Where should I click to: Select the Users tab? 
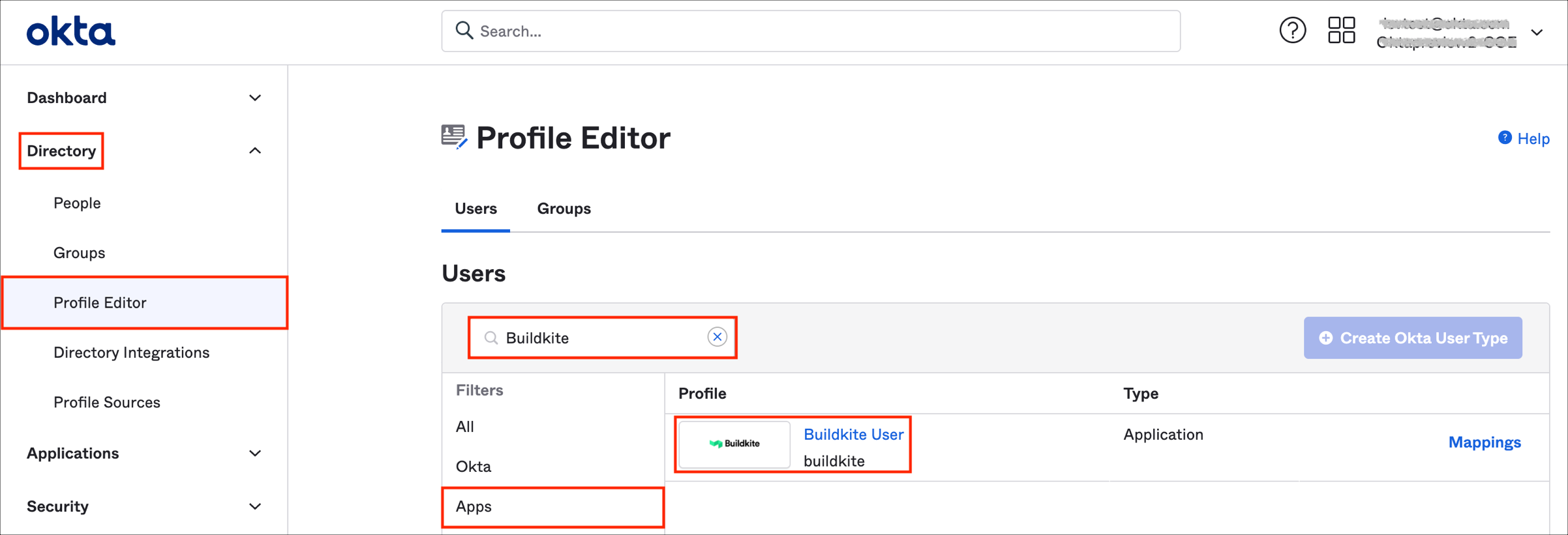coord(475,209)
